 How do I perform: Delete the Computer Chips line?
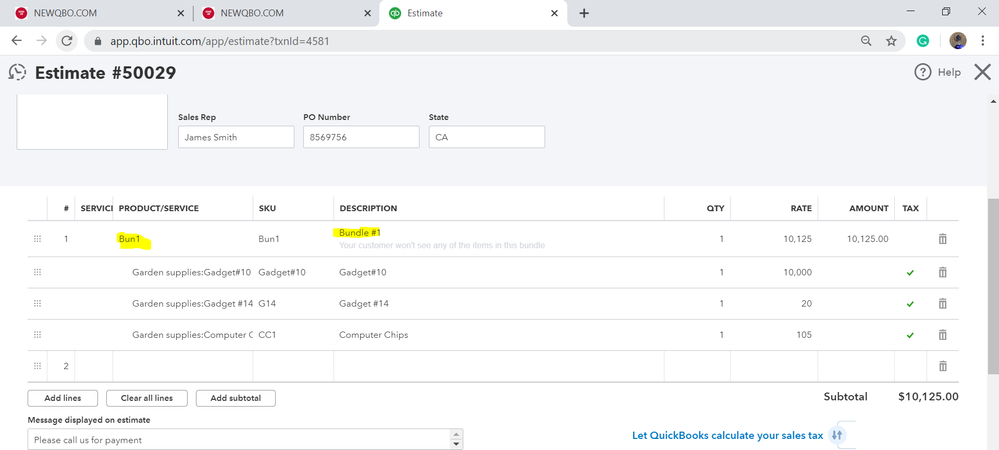(x=942, y=335)
